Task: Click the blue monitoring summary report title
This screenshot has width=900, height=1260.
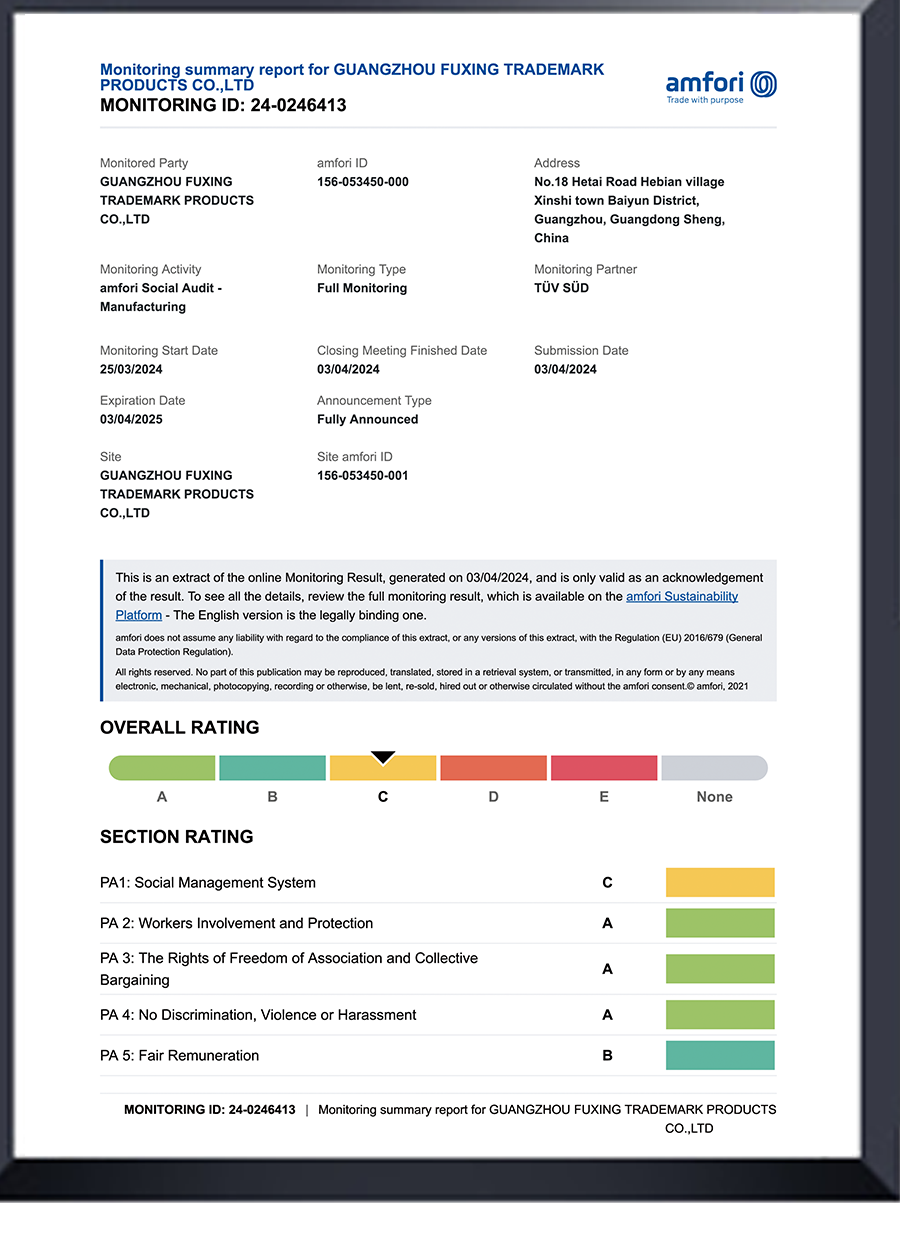Action: 352,77
